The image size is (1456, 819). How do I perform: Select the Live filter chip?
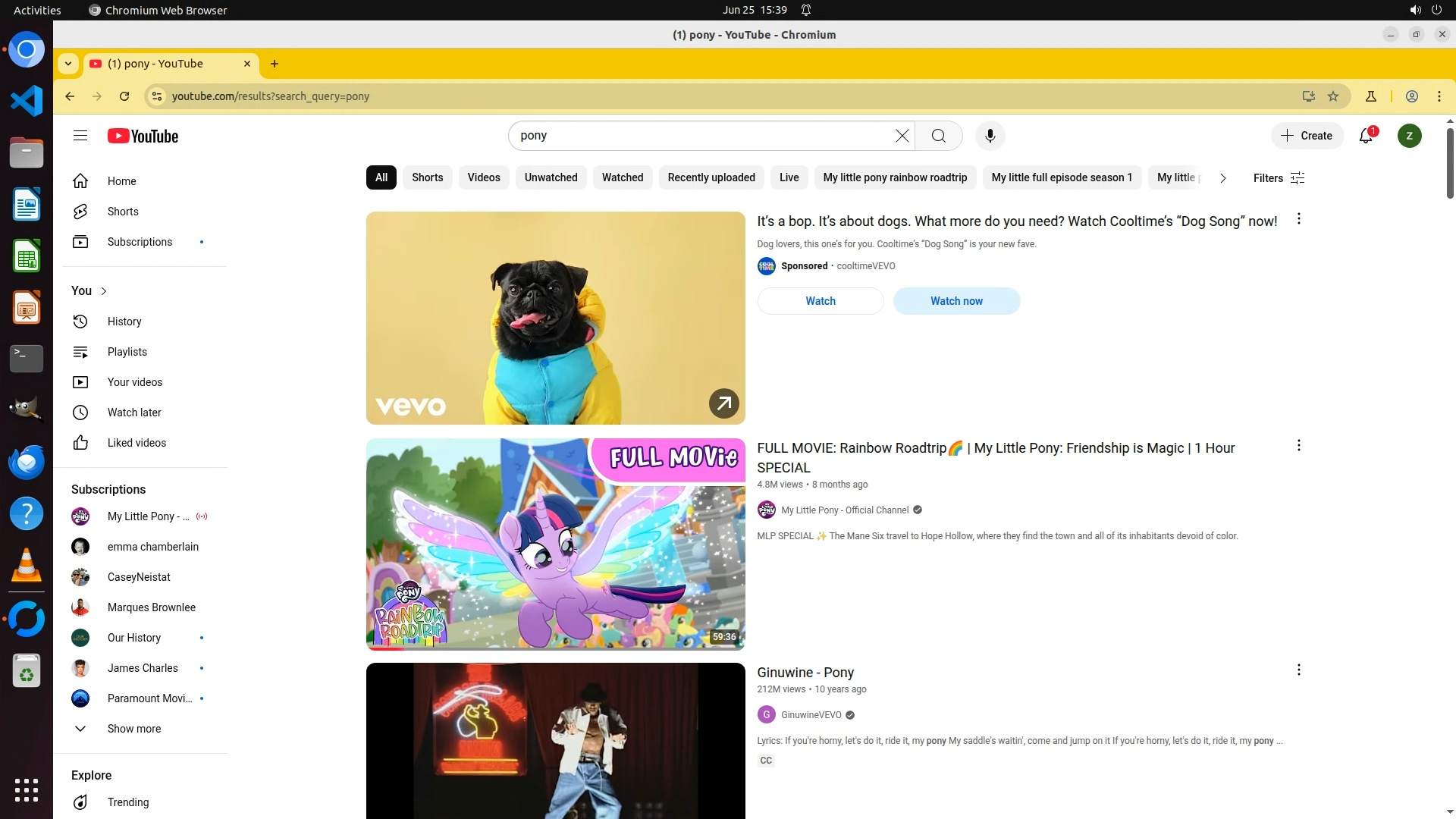789,177
